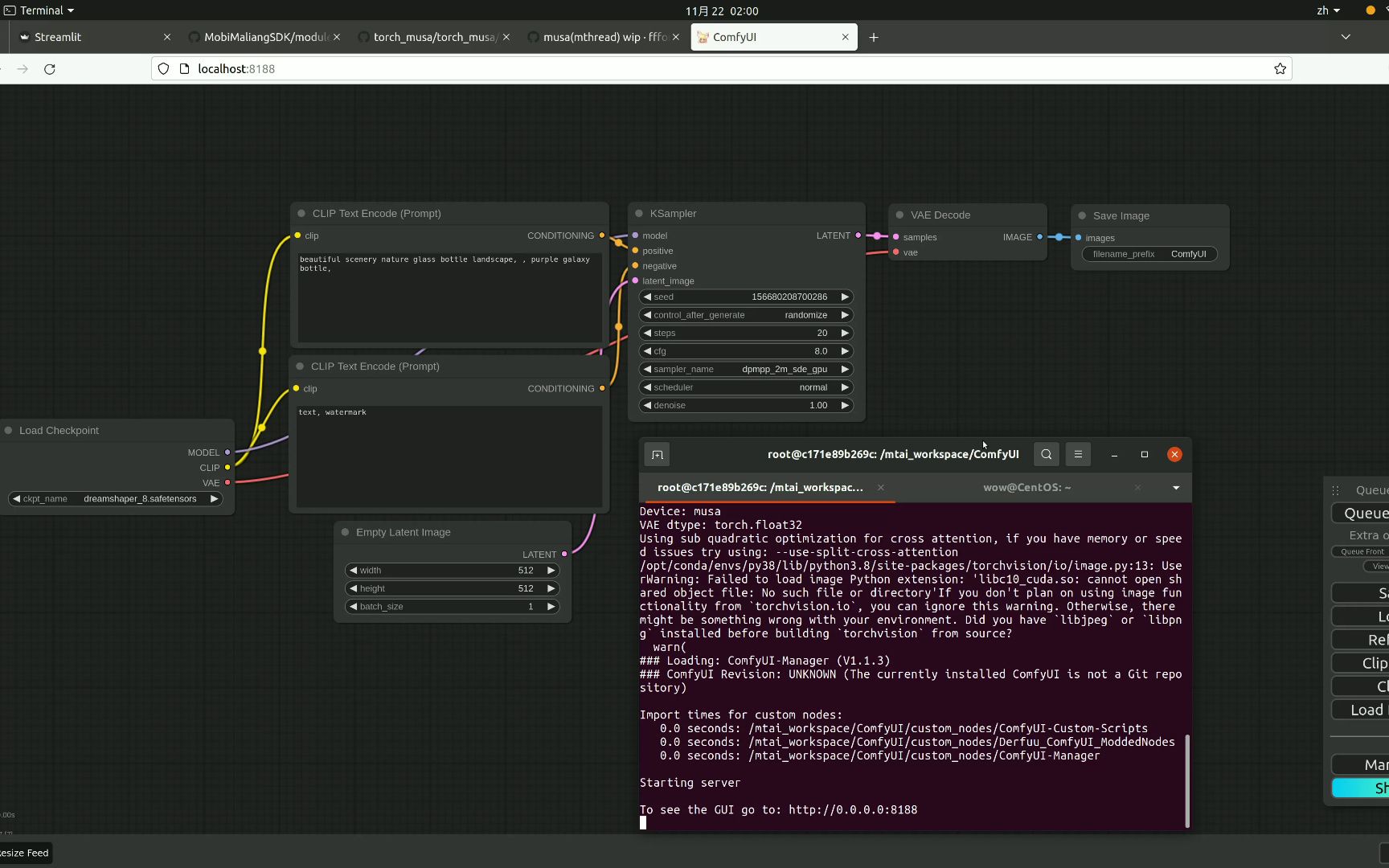This screenshot has width=1389, height=868.
Task: Click the positive prompt text area
Action: 449,297
